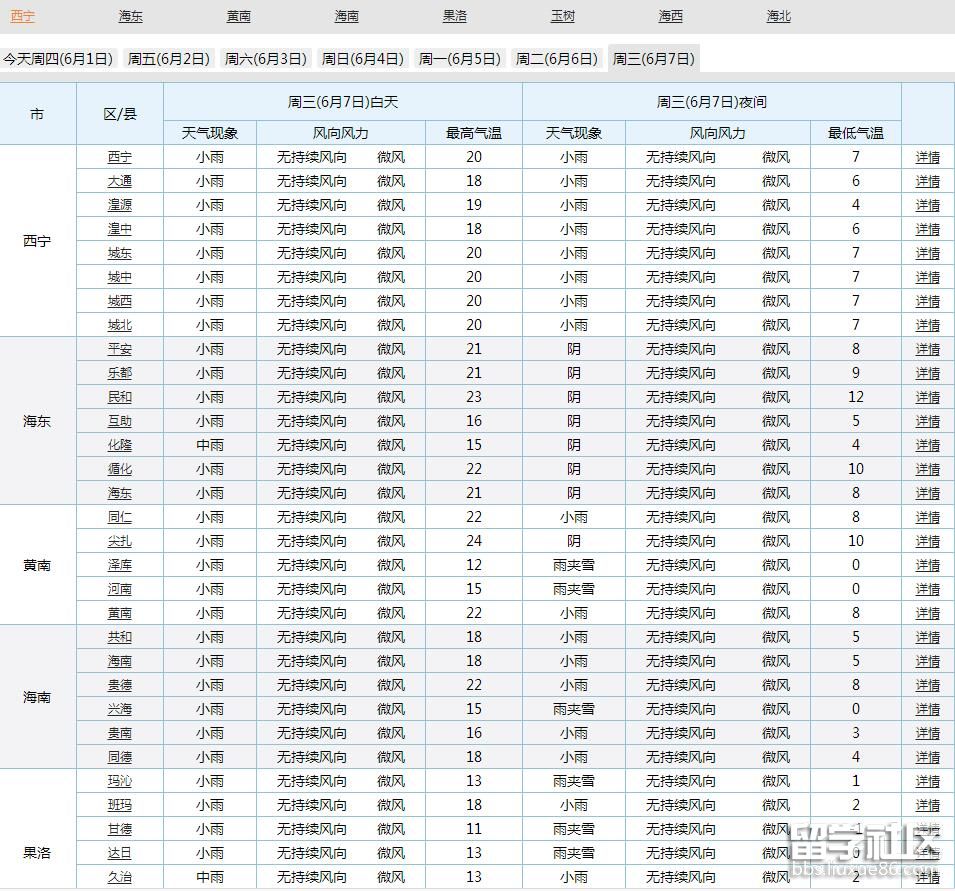Open the 玛沁 district link
This screenshot has width=955, height=891.
[119, 781]
